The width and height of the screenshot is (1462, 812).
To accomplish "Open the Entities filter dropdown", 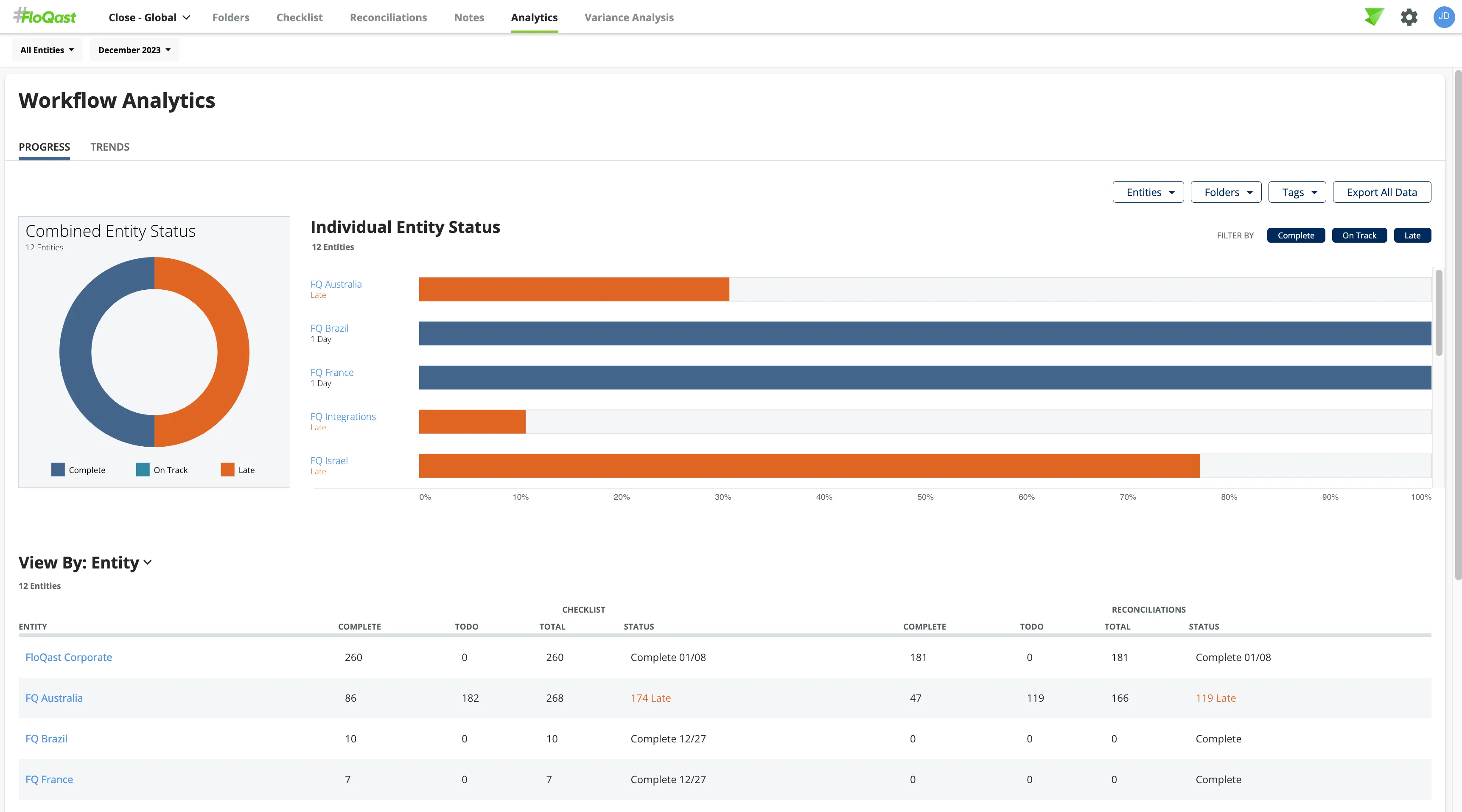I will pos(1148,192).
